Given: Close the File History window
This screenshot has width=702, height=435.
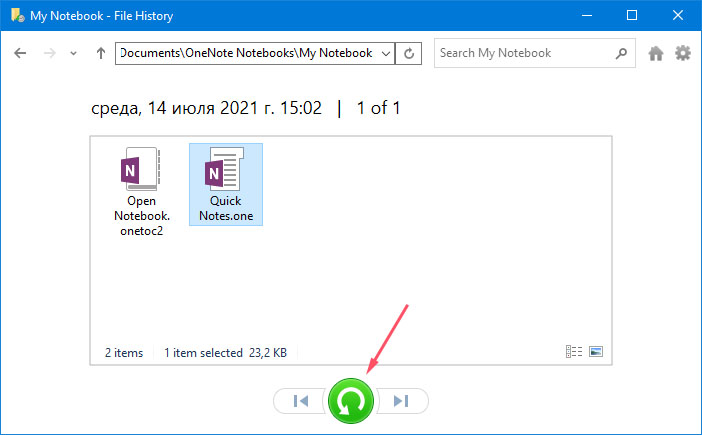Looking at the screenshot, I should pos(678,16).
